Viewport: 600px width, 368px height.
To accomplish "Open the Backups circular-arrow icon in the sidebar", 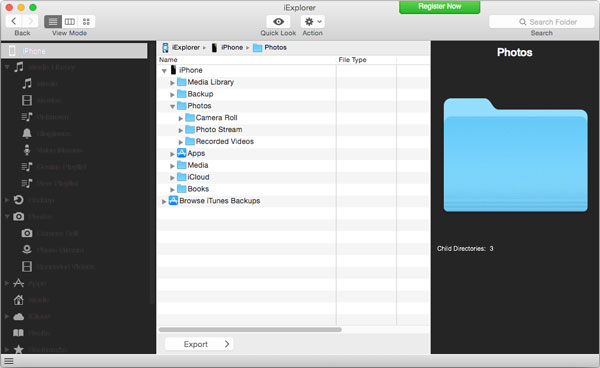I will point(18,200).
